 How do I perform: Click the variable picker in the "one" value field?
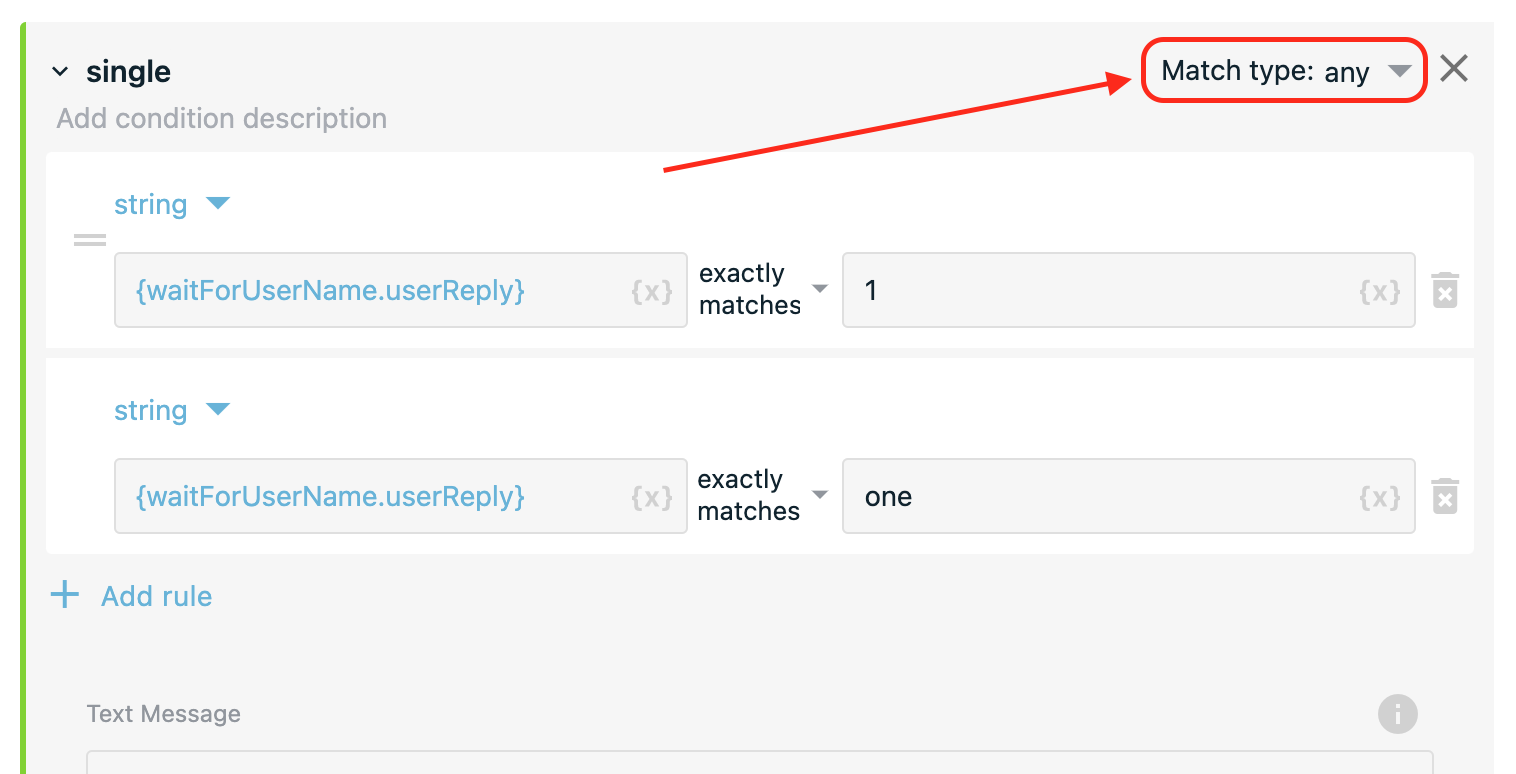pyautogui.click(x=1379, y=497)
